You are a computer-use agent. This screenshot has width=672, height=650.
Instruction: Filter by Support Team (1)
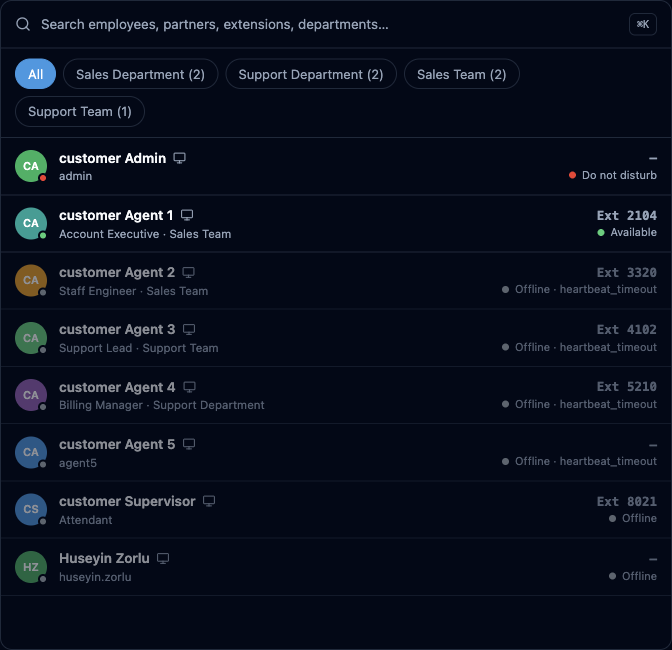tap(80, 111)
